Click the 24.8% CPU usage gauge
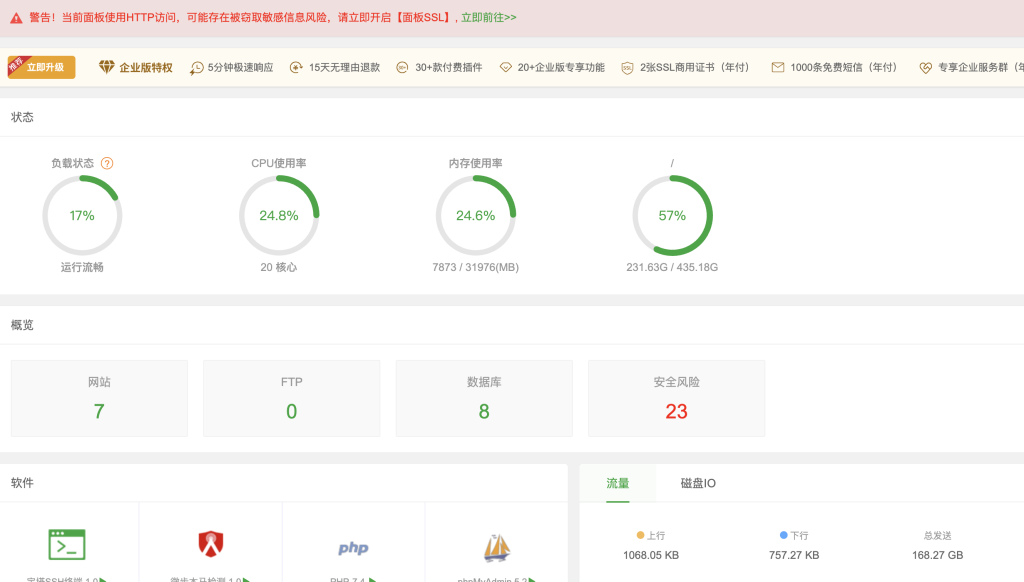1024x582 pixels. tap(279, 216)
